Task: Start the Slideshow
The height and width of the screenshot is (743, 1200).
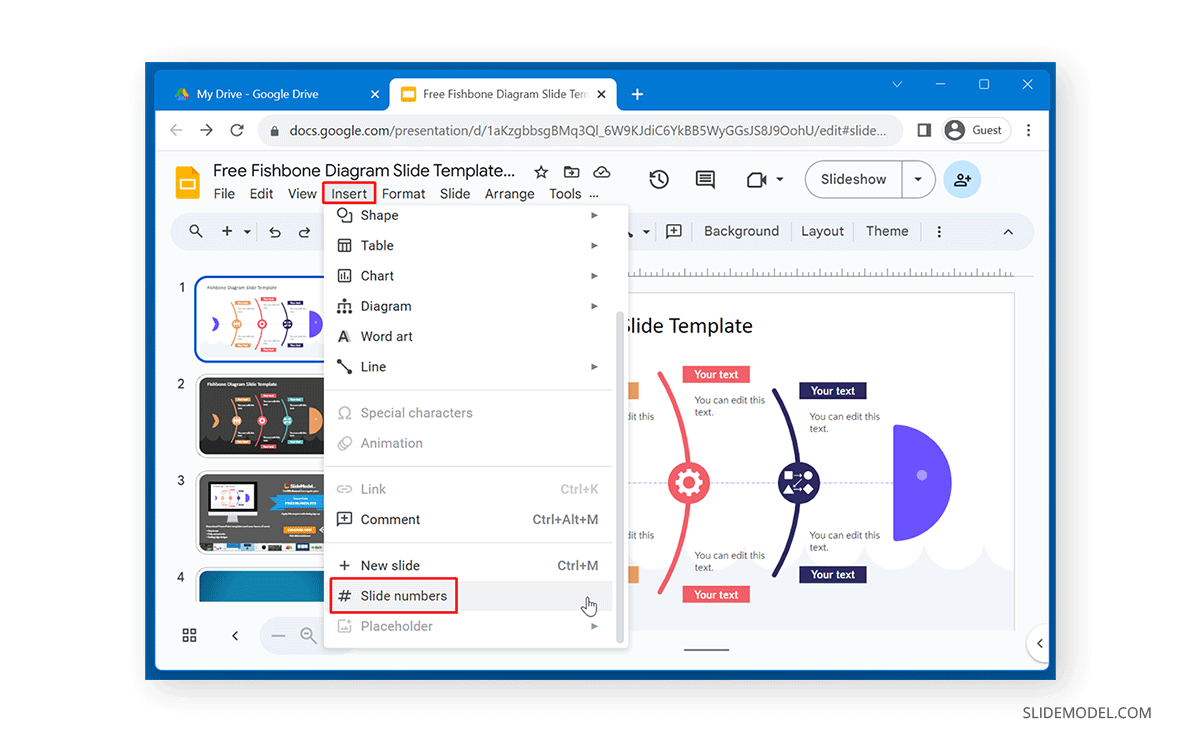Action: pos(852,179)
